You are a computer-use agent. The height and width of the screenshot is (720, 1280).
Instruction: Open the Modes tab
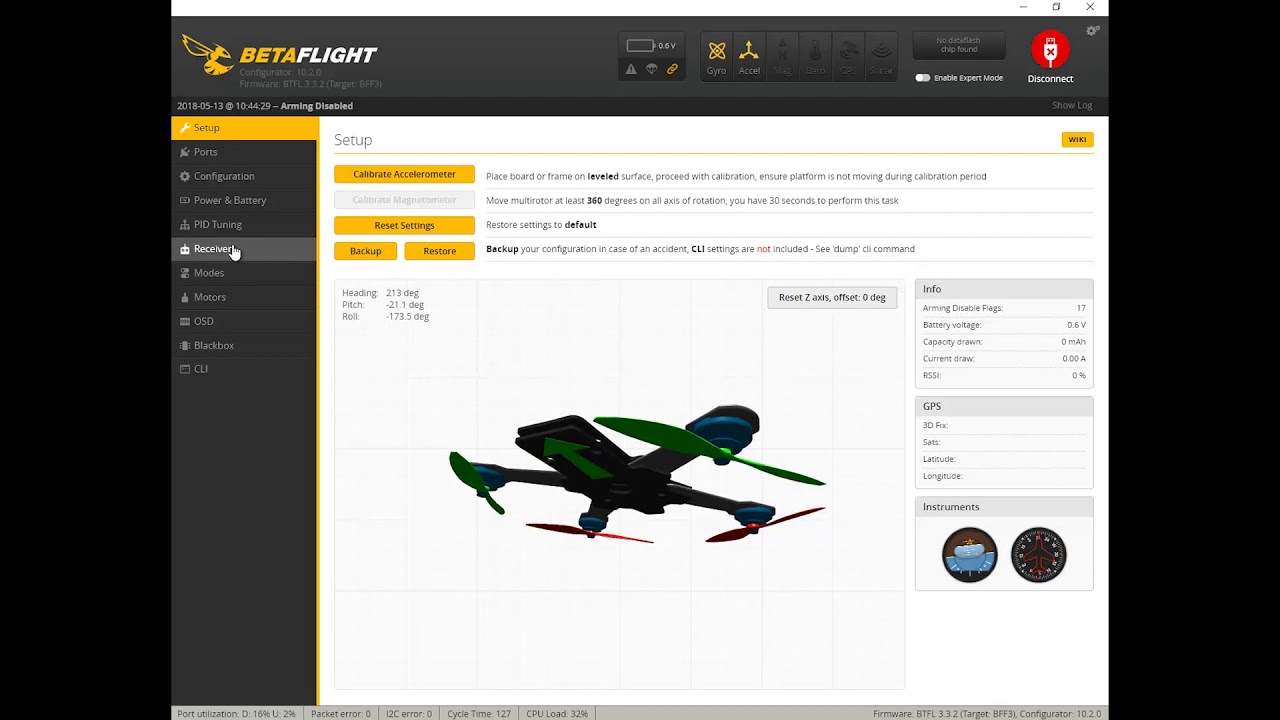tap(245, 273)
